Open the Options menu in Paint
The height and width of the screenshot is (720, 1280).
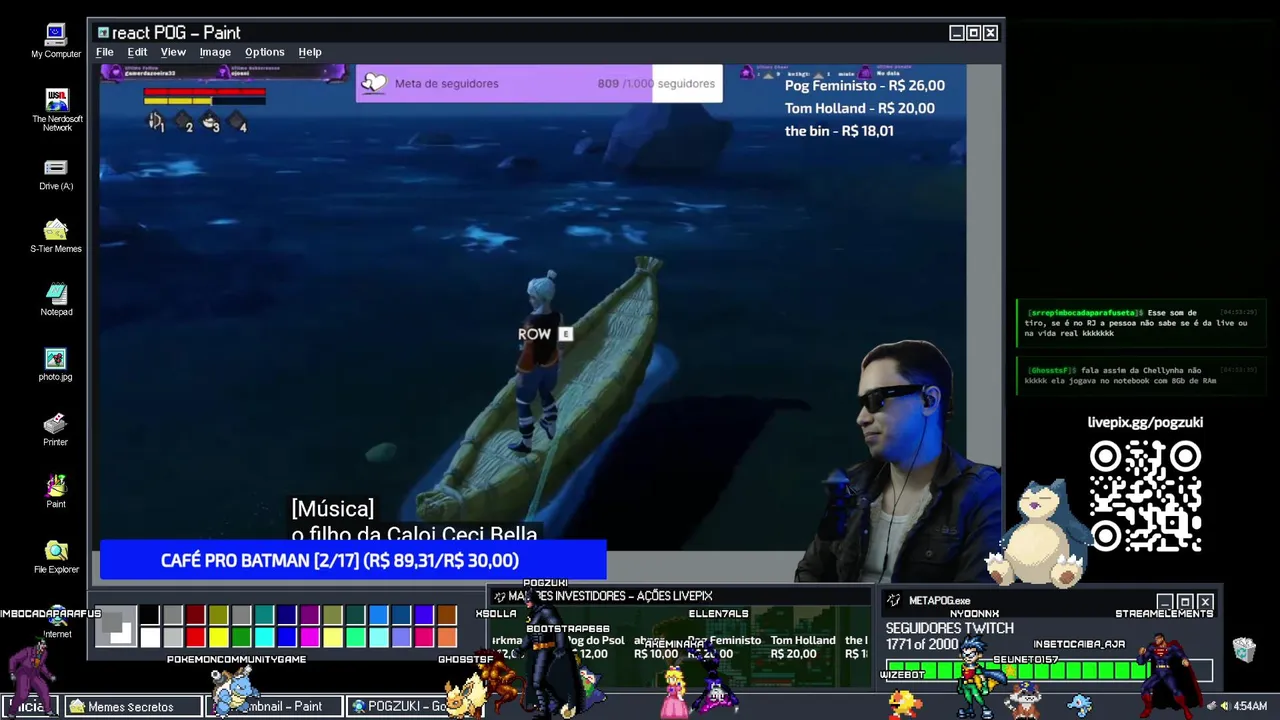pos(265,52)
